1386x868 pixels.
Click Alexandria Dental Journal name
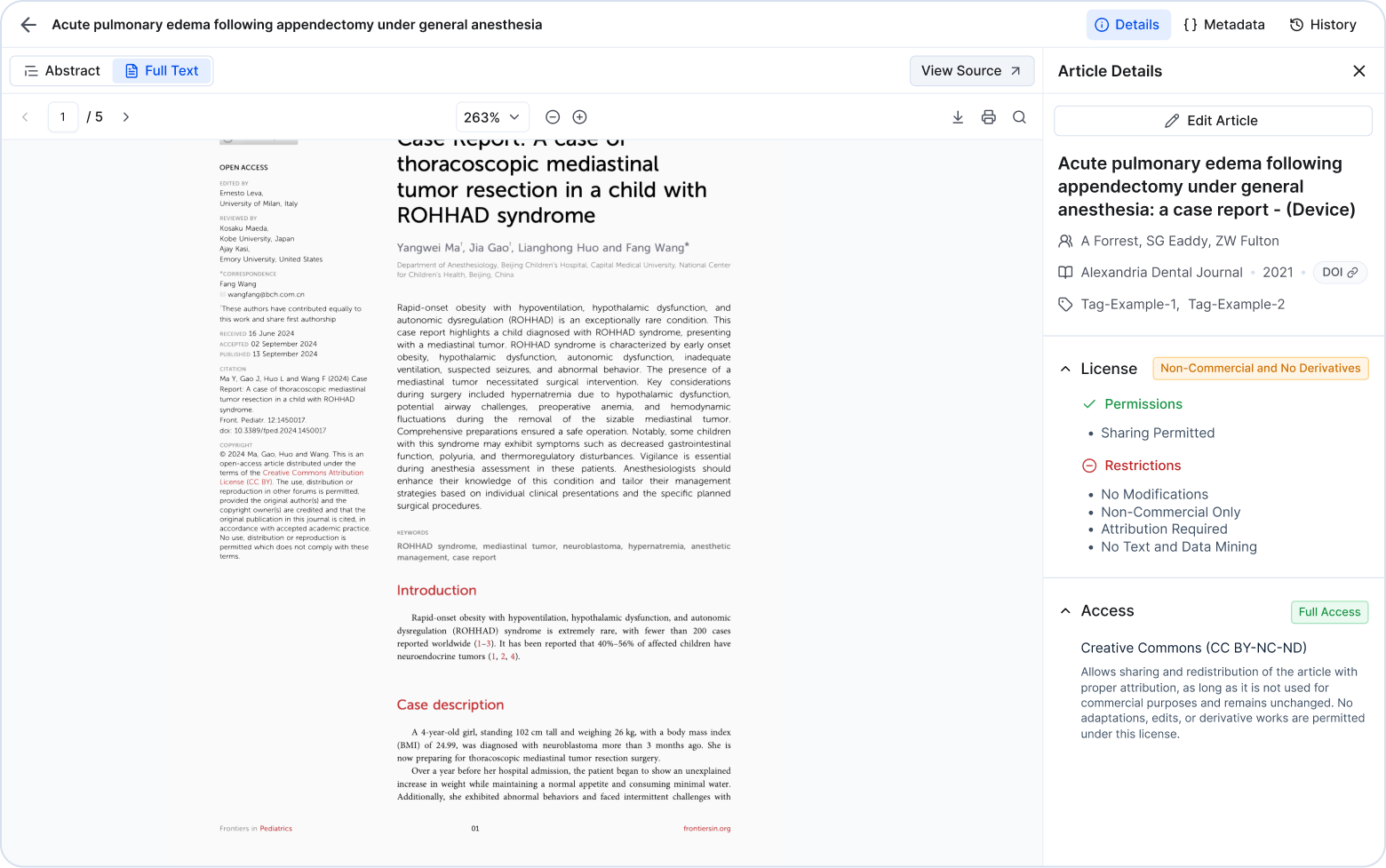(1161, 273)
